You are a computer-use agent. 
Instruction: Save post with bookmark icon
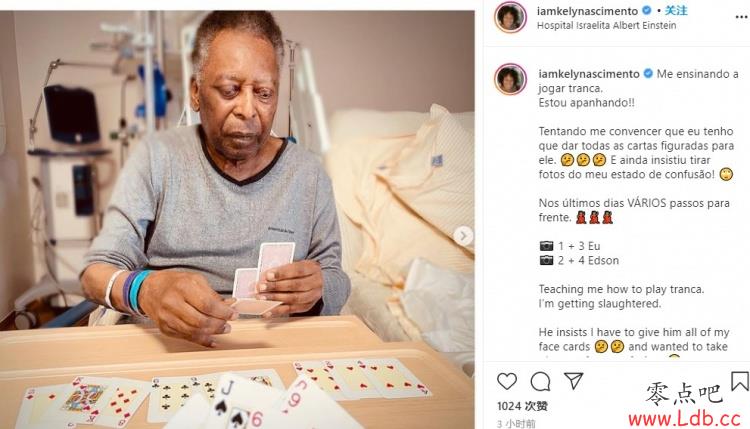pyautogui.click(x=740, y=381)
